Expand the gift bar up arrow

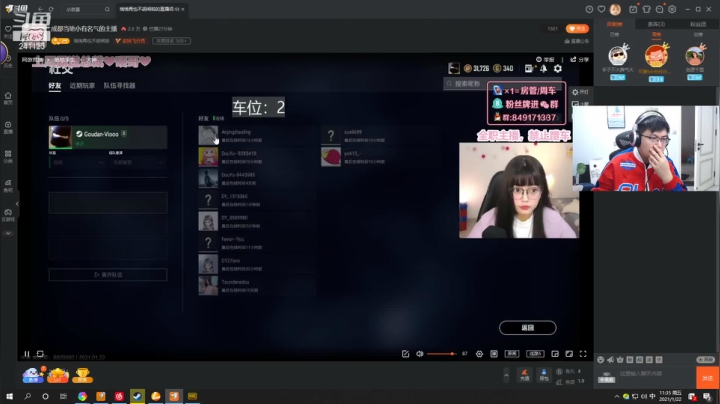(x=506, y=375)
